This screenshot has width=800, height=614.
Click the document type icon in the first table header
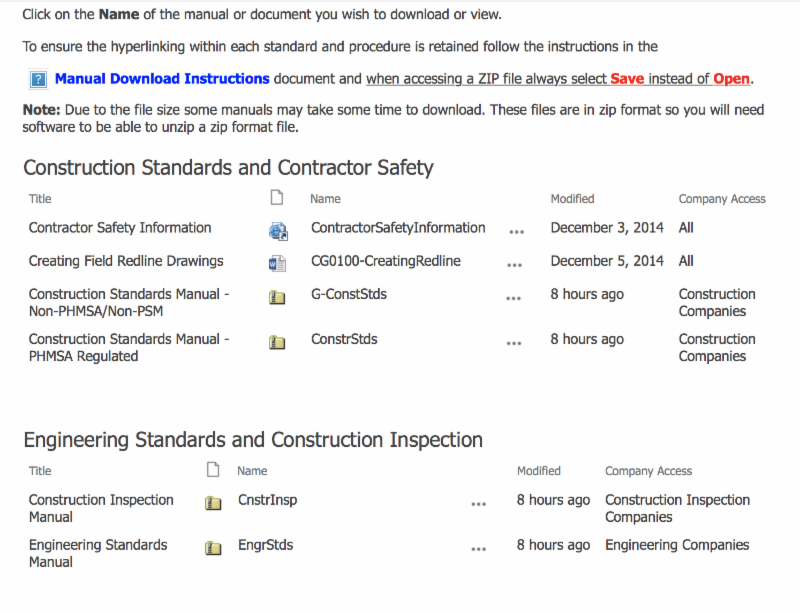click(x=277, y=198)
